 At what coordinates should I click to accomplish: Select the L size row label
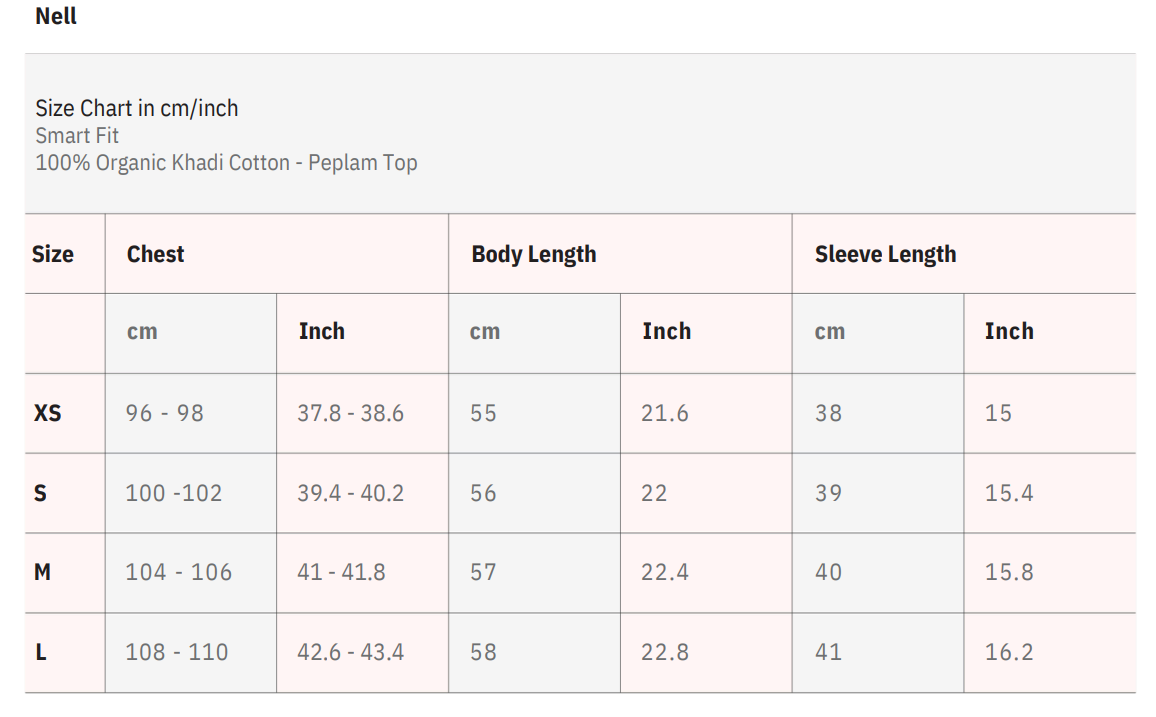[x=41, y=652]
